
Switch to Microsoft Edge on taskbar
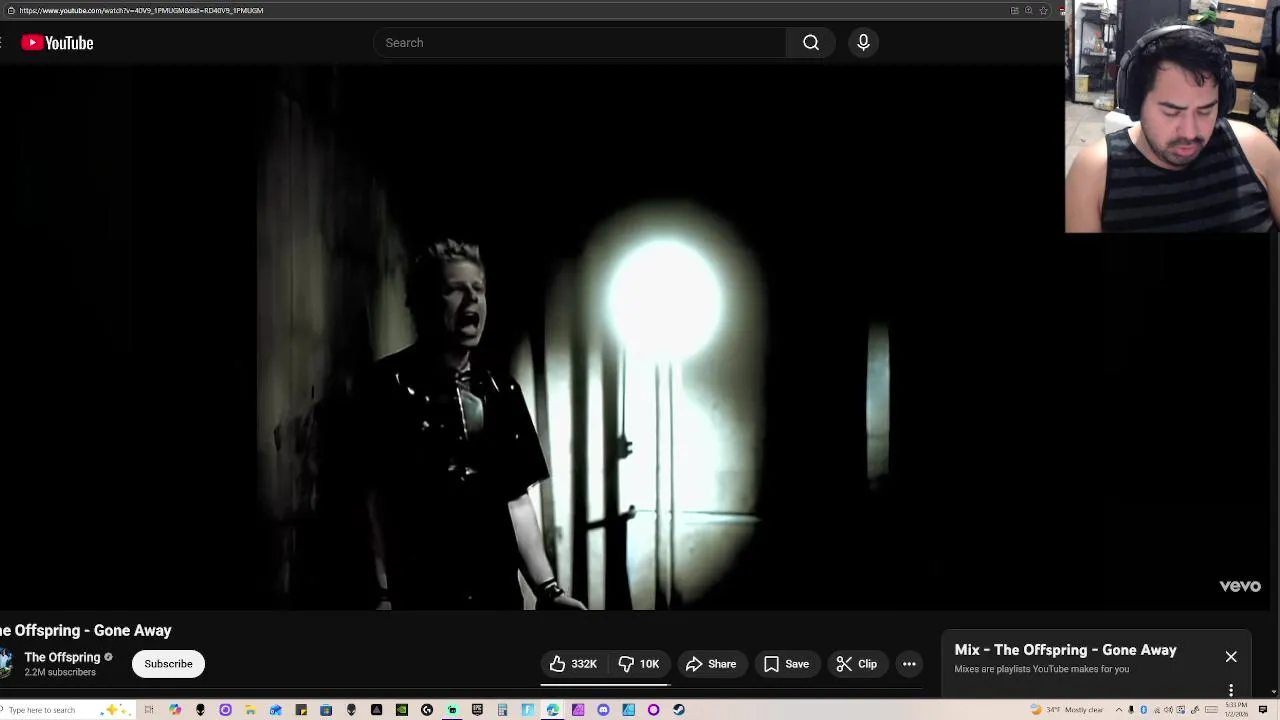552,710
